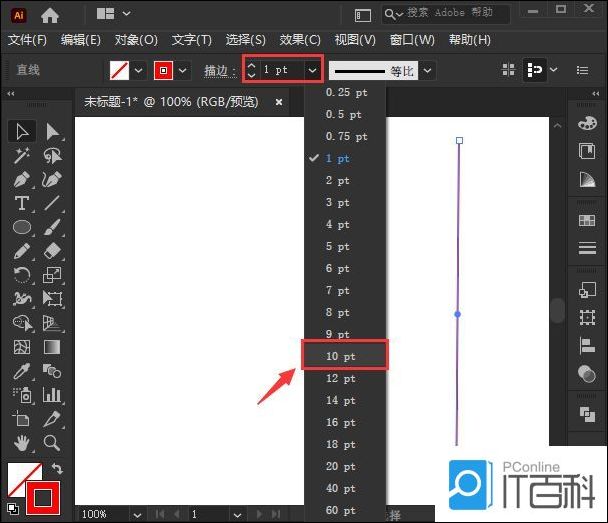Image resolution: width=608 pixels, height=523 pixels.
Task: Reset to default fill and stroke
Action: point(12,508)
